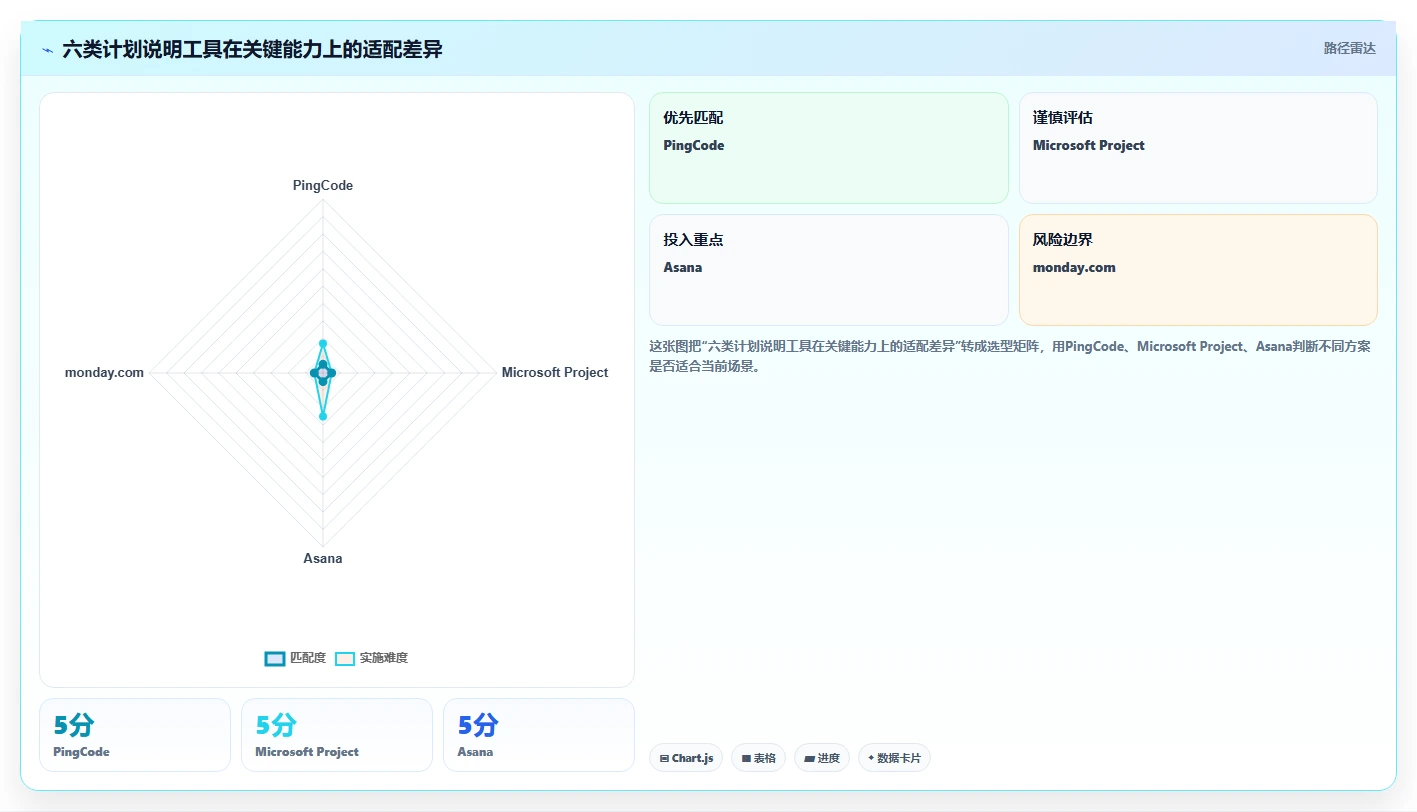This screenshot has height=812, width=1417.
Task: Click the monday.com radar axis label
Action: (104, 372)
